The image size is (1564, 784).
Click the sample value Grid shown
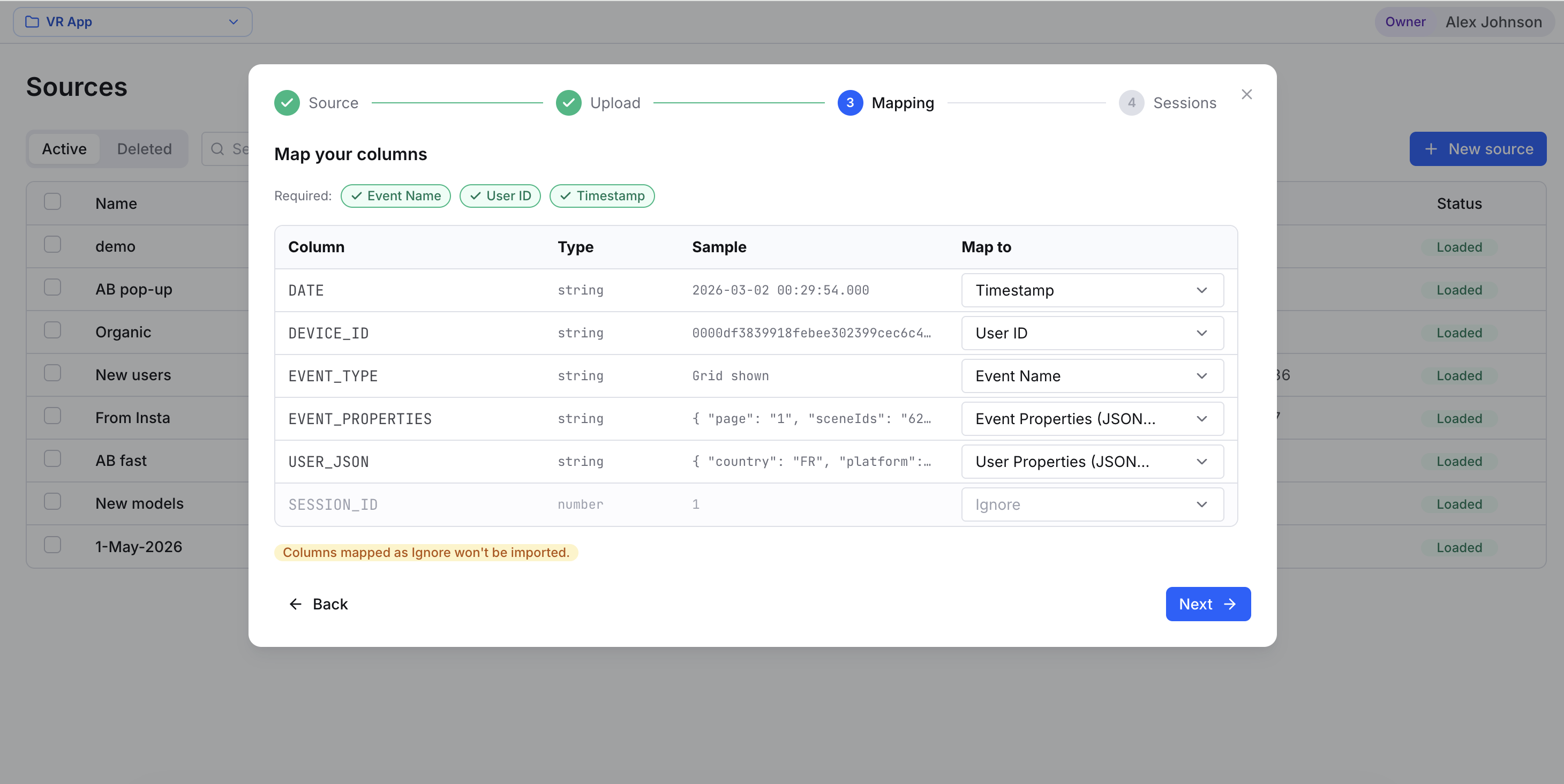[x=731, y=375]
